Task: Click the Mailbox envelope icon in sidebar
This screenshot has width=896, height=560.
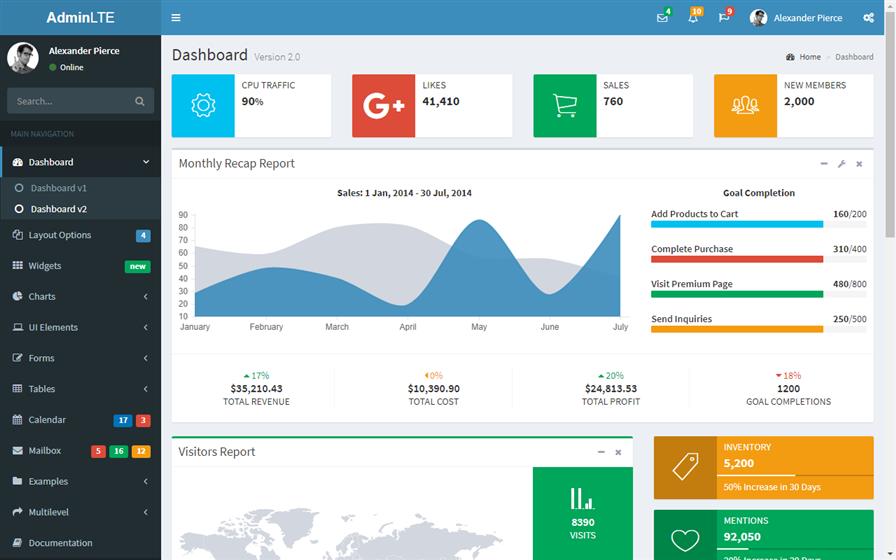Action: pos(18,450)
